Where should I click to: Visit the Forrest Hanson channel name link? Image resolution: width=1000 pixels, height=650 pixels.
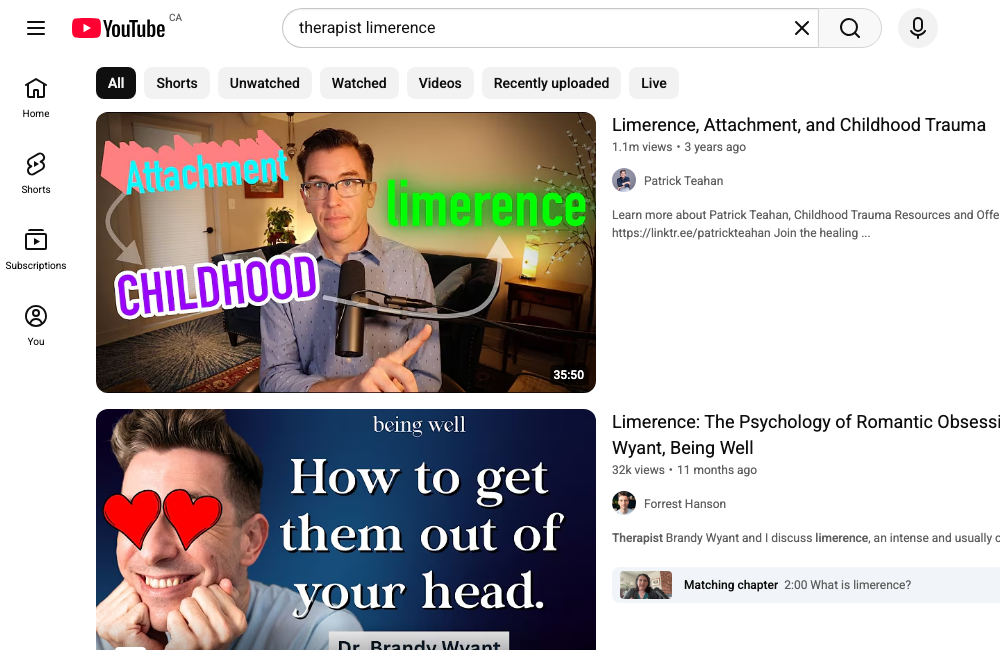[684, 504]
